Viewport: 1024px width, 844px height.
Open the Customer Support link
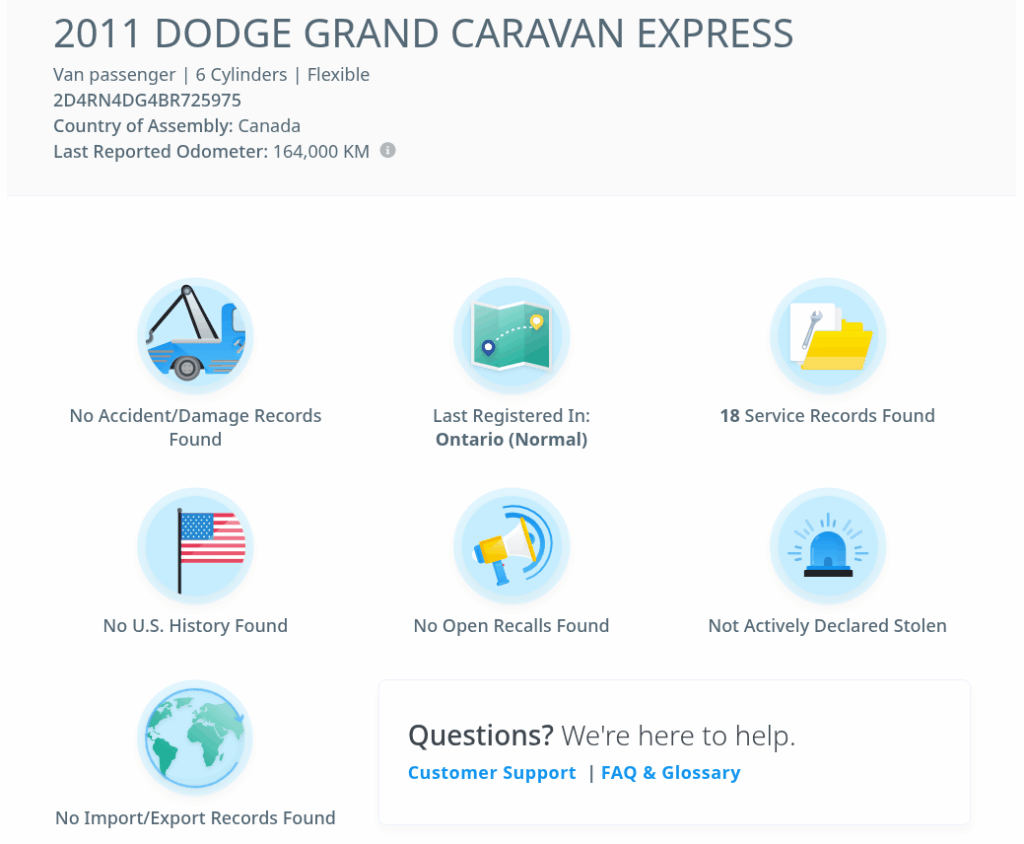tap(492, 773)
